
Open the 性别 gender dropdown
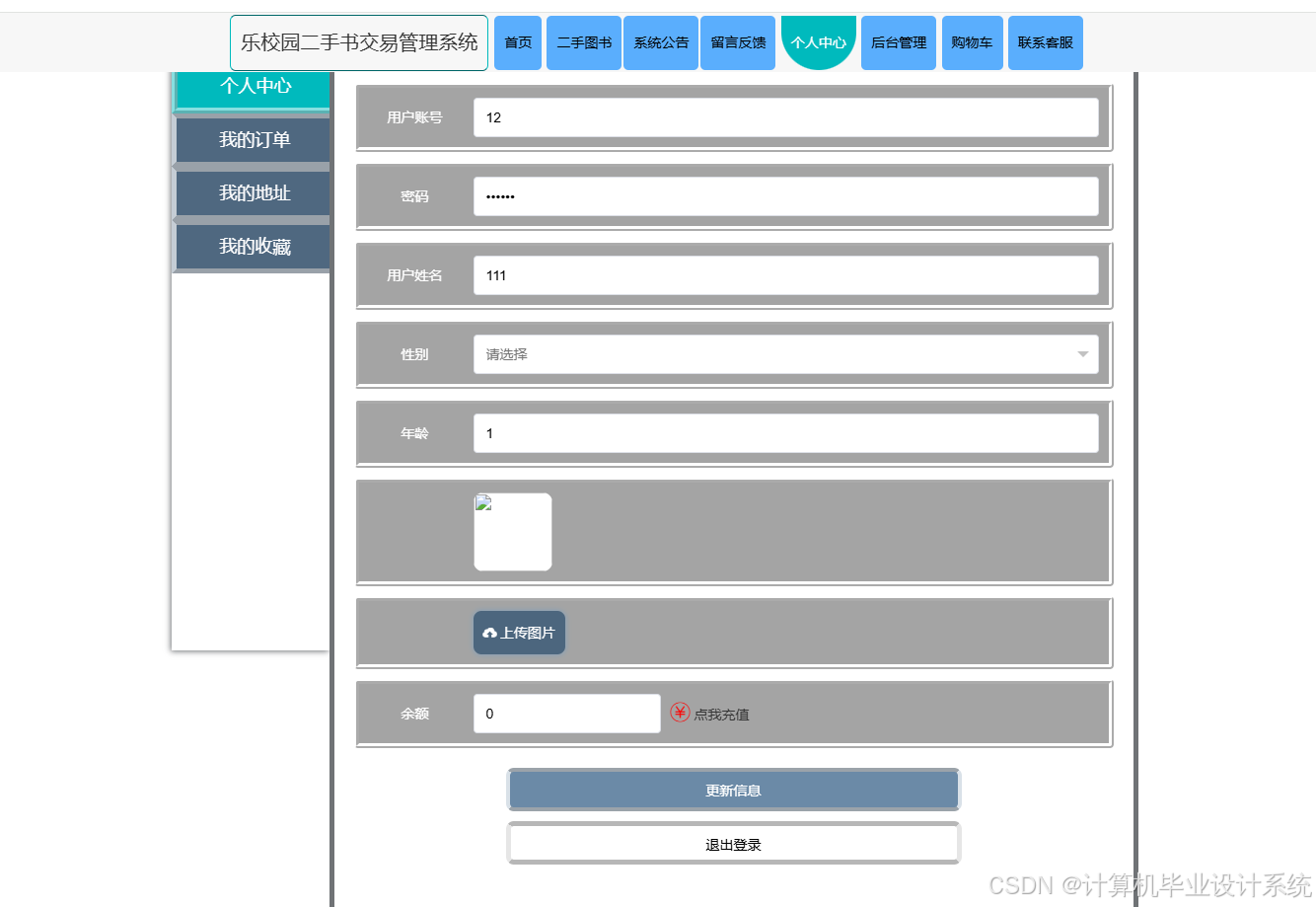point(786,353)
